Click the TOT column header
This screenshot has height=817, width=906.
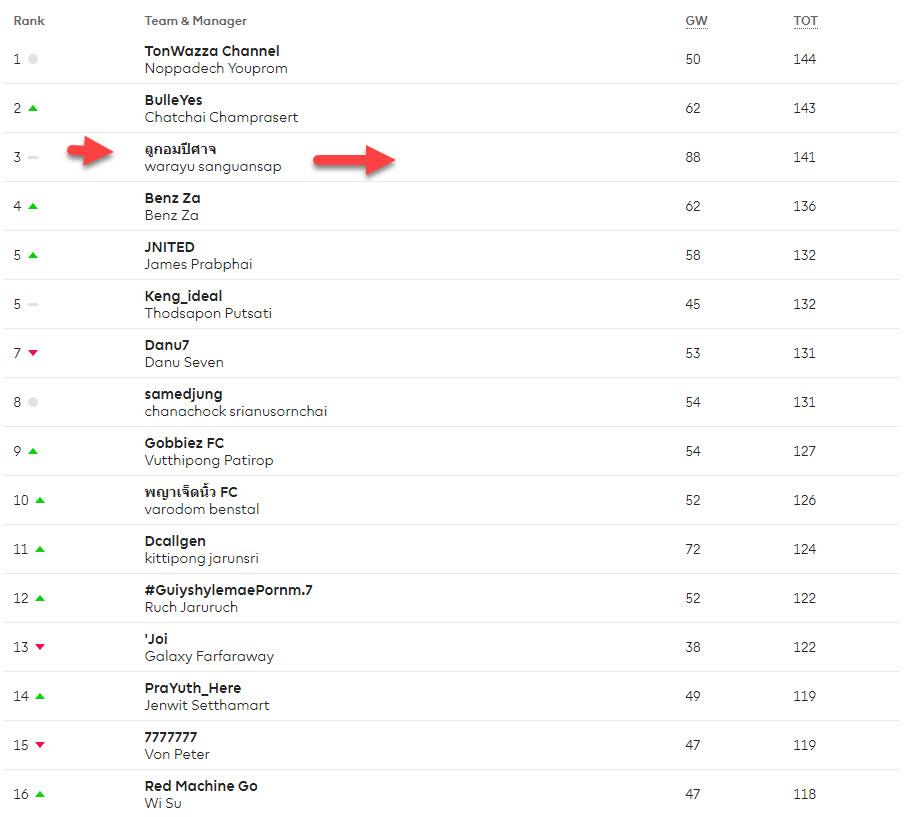point(805,21)
